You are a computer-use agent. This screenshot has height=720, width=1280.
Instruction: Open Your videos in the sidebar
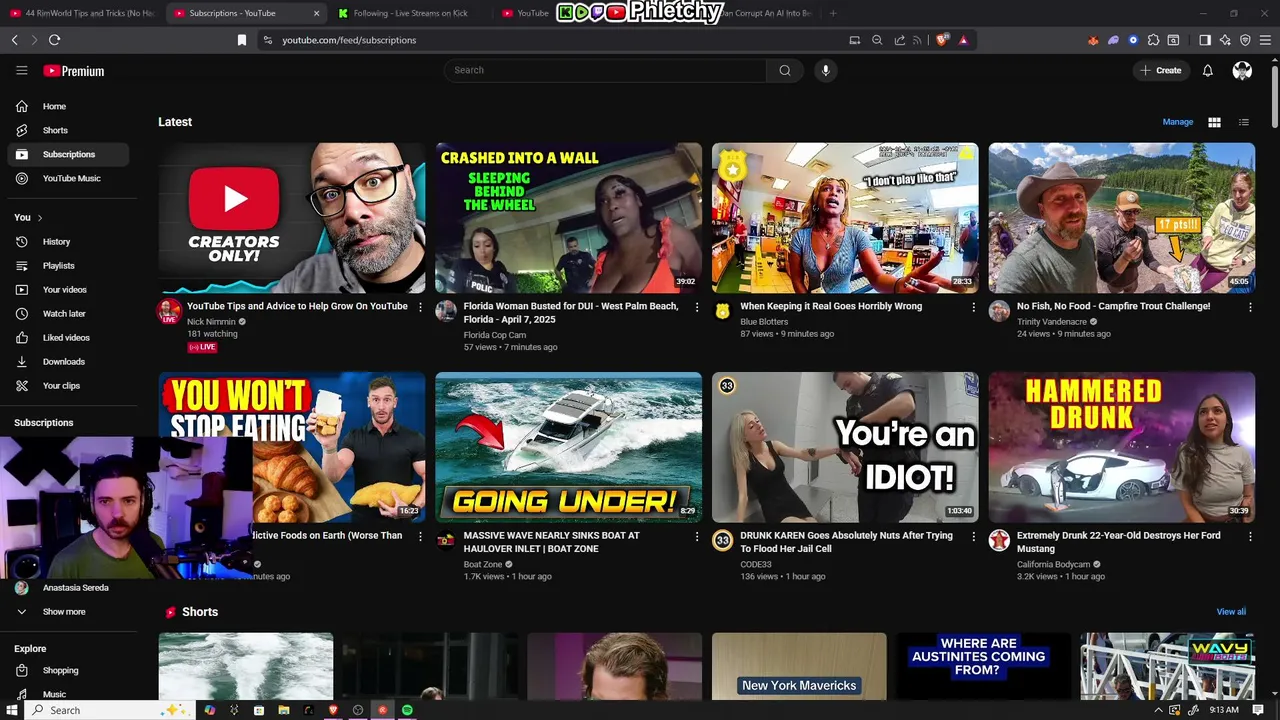(x=68, y=289)
